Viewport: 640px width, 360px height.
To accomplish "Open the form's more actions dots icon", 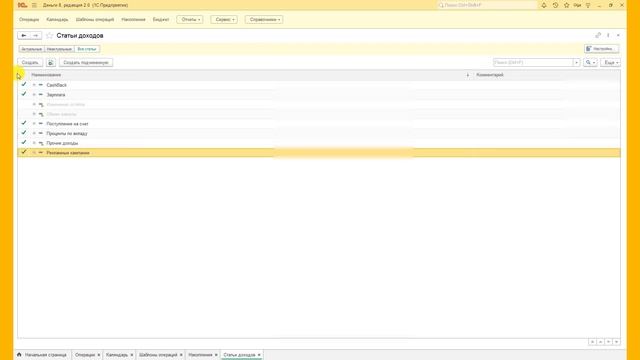I will tap(608, 36).
